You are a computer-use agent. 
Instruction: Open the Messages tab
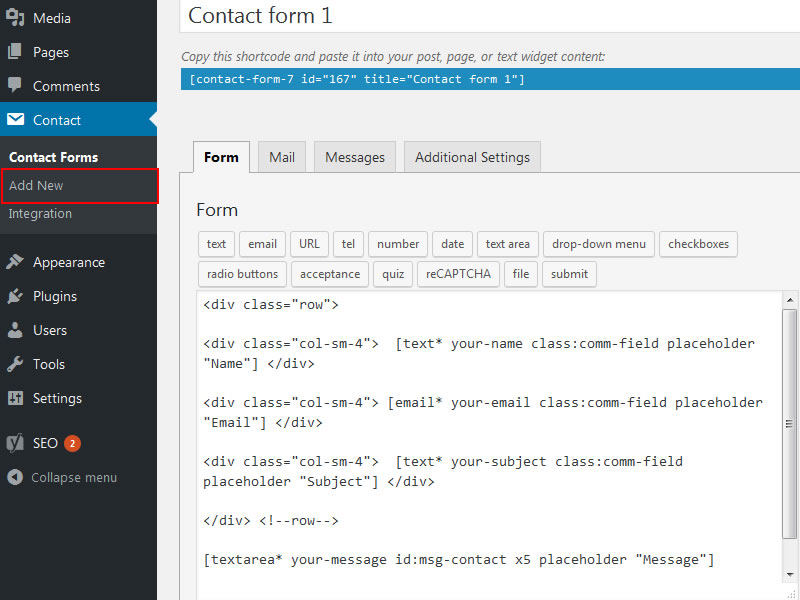click(x=355, y=157)
